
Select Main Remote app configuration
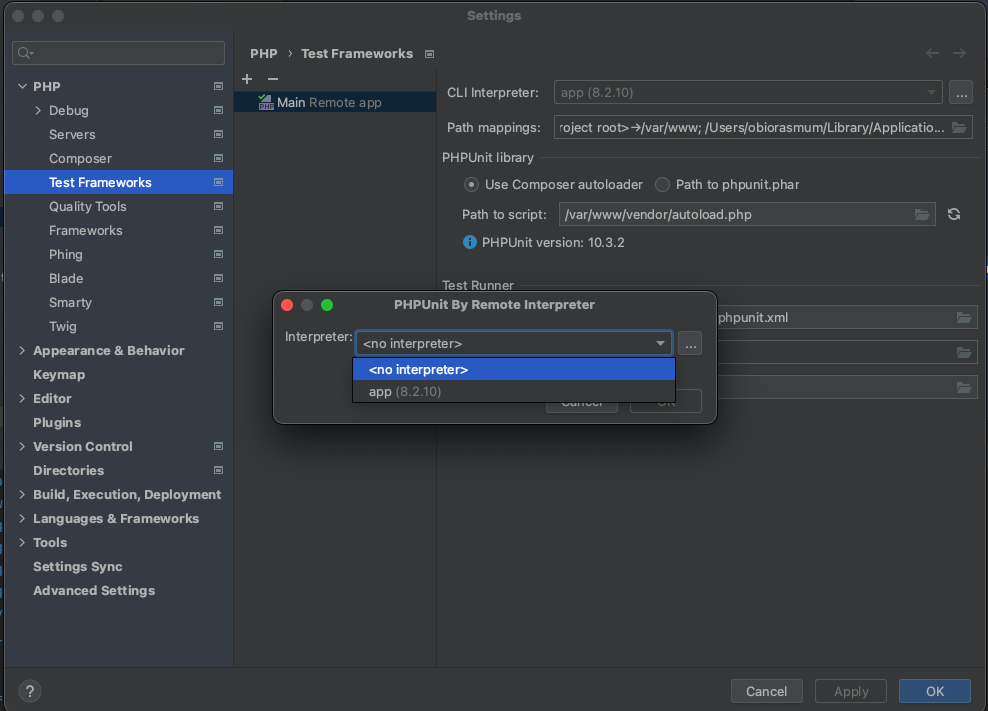335,102
